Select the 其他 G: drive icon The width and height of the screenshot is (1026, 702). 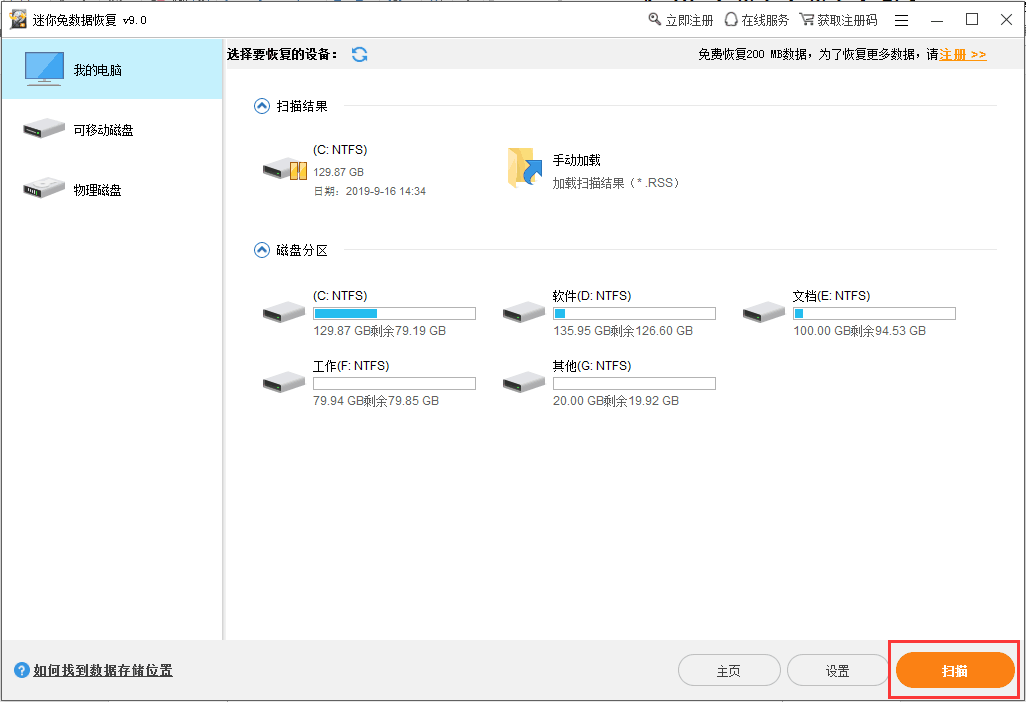523,381
